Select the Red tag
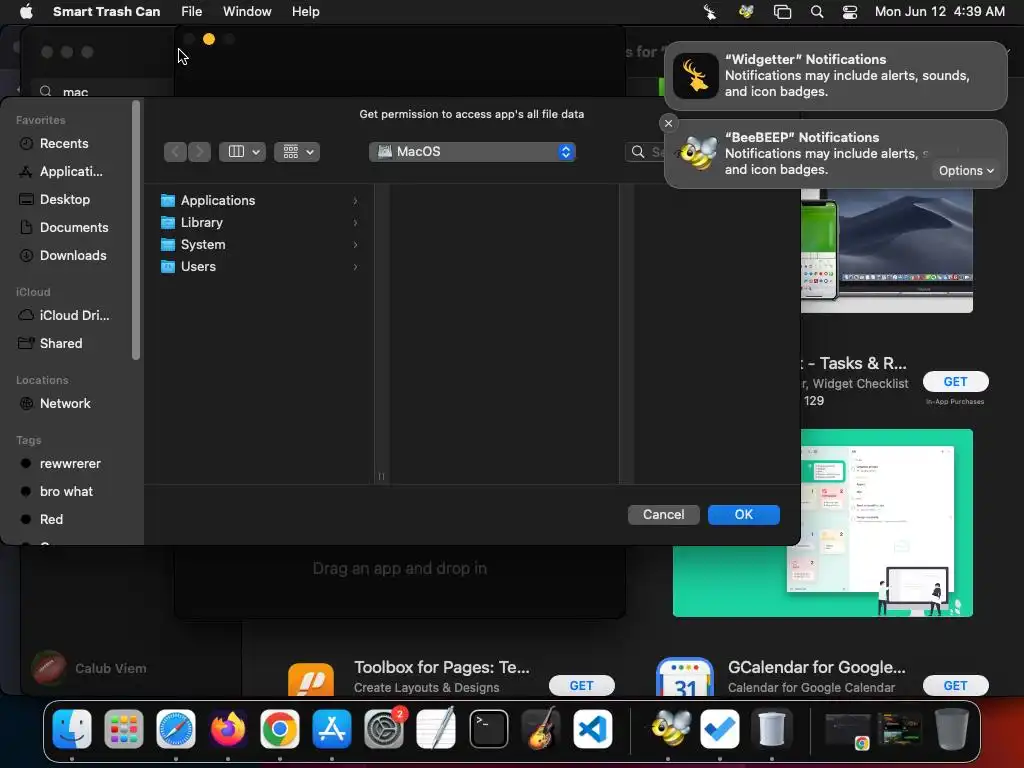The height and width of the screenshot is (768, 1024). [x=51, y=520]
